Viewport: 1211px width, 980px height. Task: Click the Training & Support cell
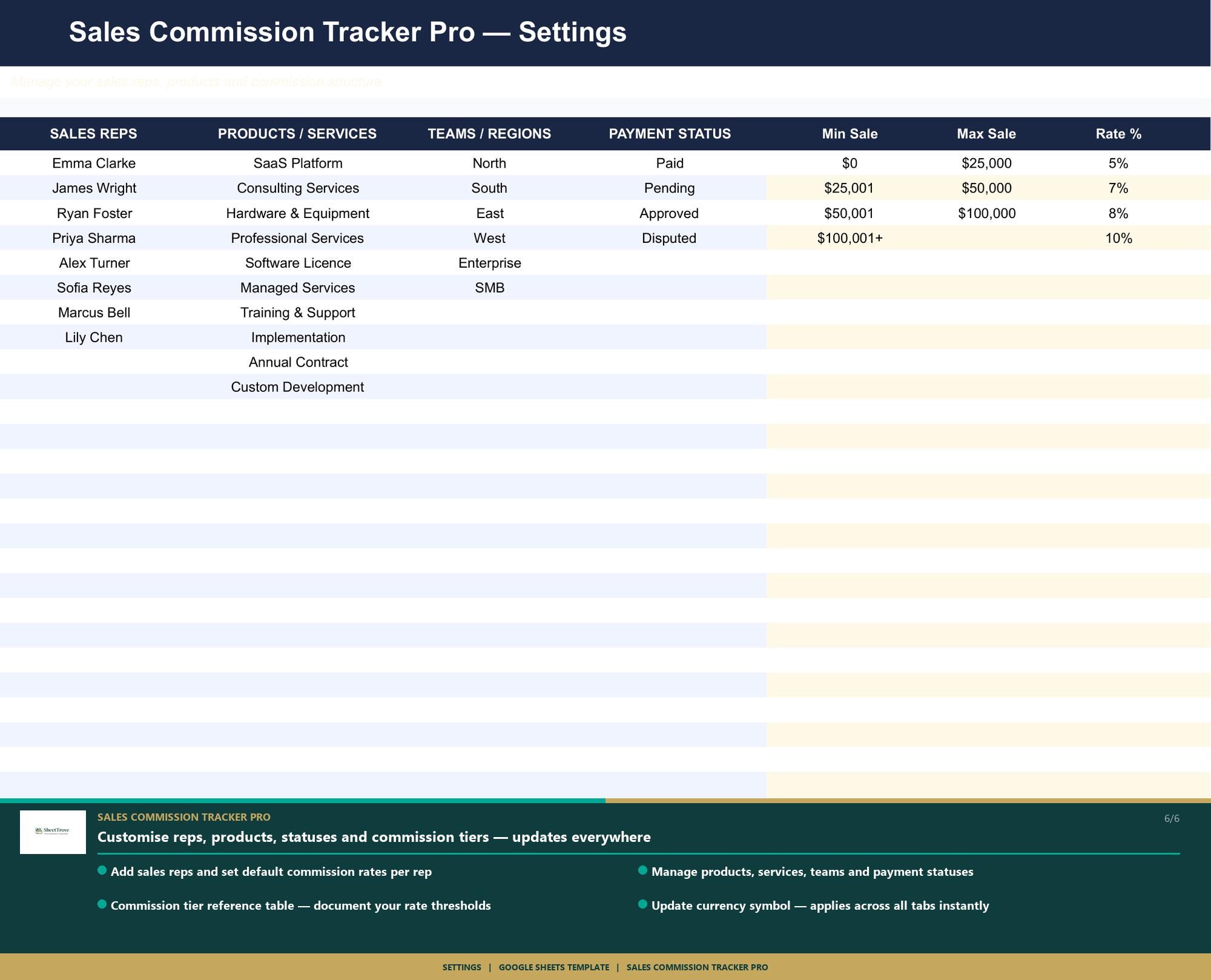point(297,313)
